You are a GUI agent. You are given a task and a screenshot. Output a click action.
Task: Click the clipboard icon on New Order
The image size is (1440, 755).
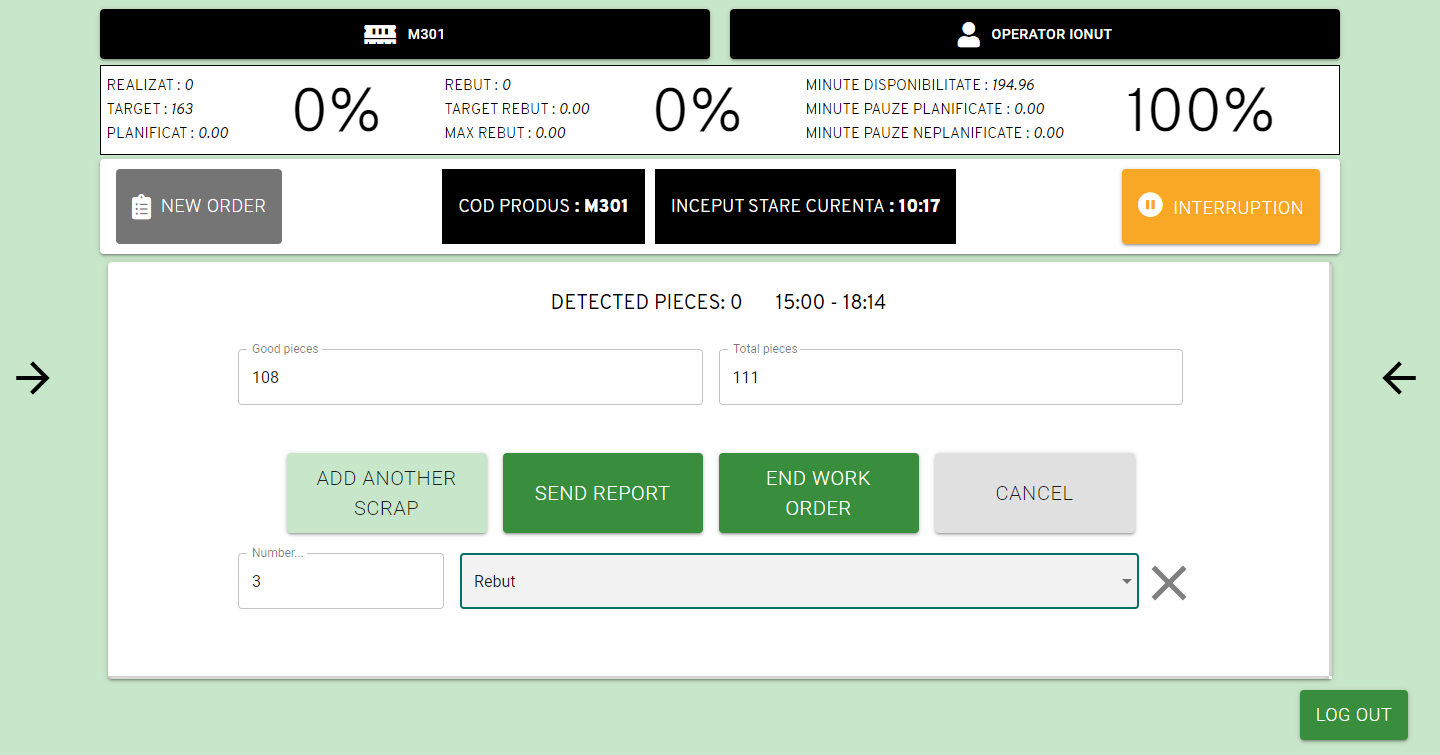(142, 207)
